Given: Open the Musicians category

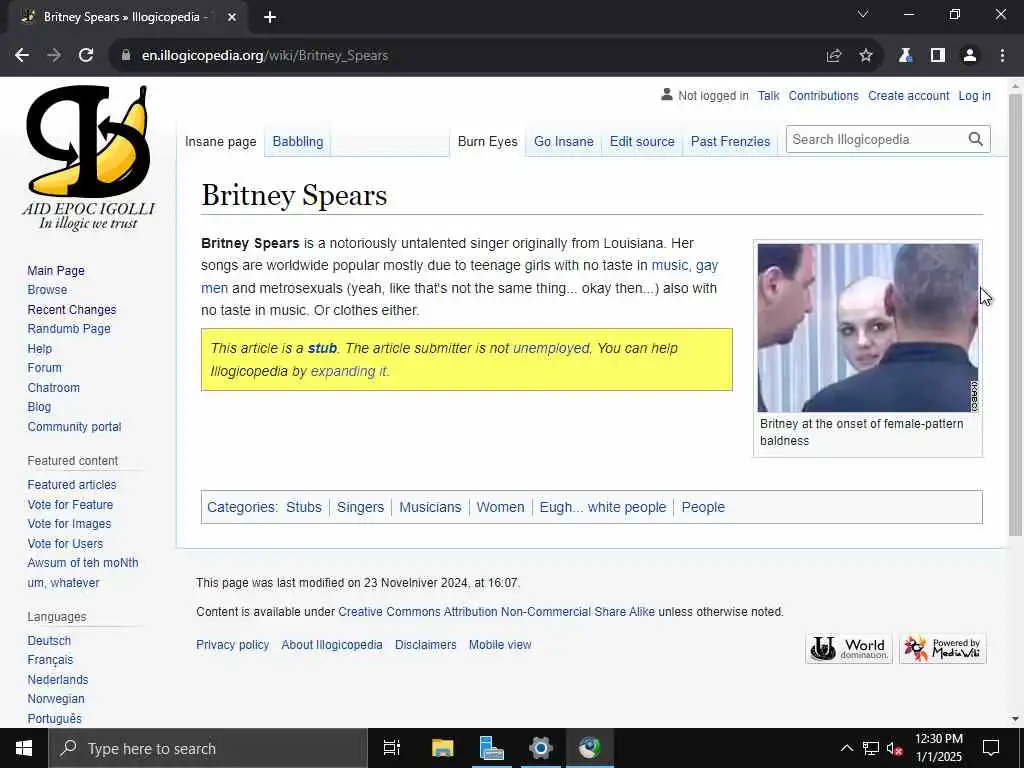Looking at the screenshot, I should [x=430, y=507].
